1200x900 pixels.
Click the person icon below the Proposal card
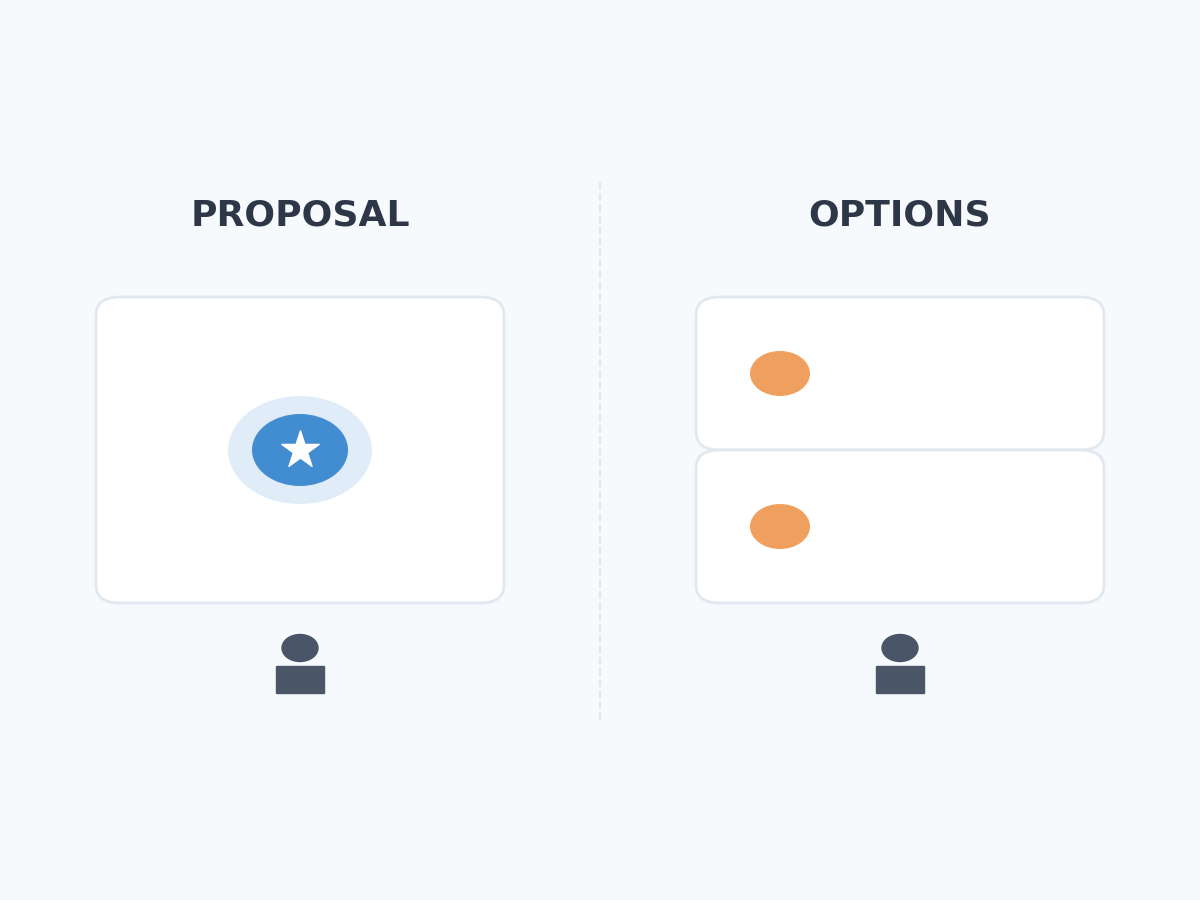300,664
